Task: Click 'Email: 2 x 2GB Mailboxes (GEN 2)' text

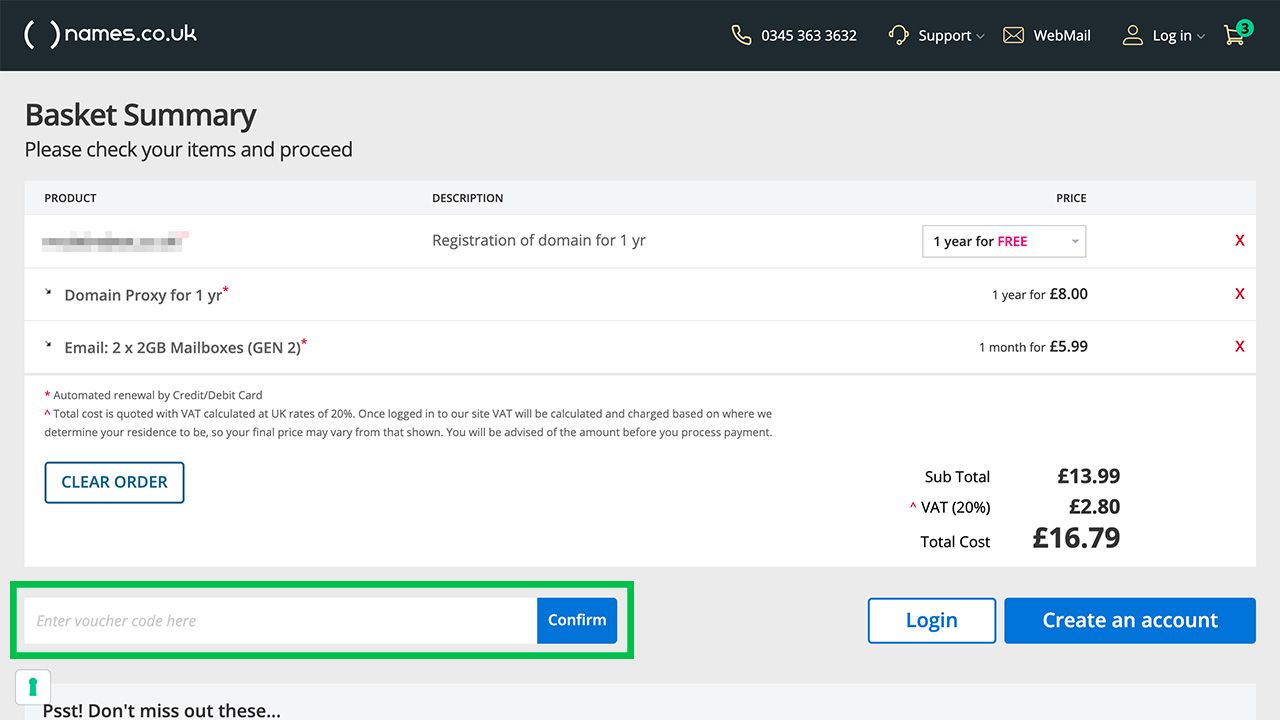Action: coord(182,347)
